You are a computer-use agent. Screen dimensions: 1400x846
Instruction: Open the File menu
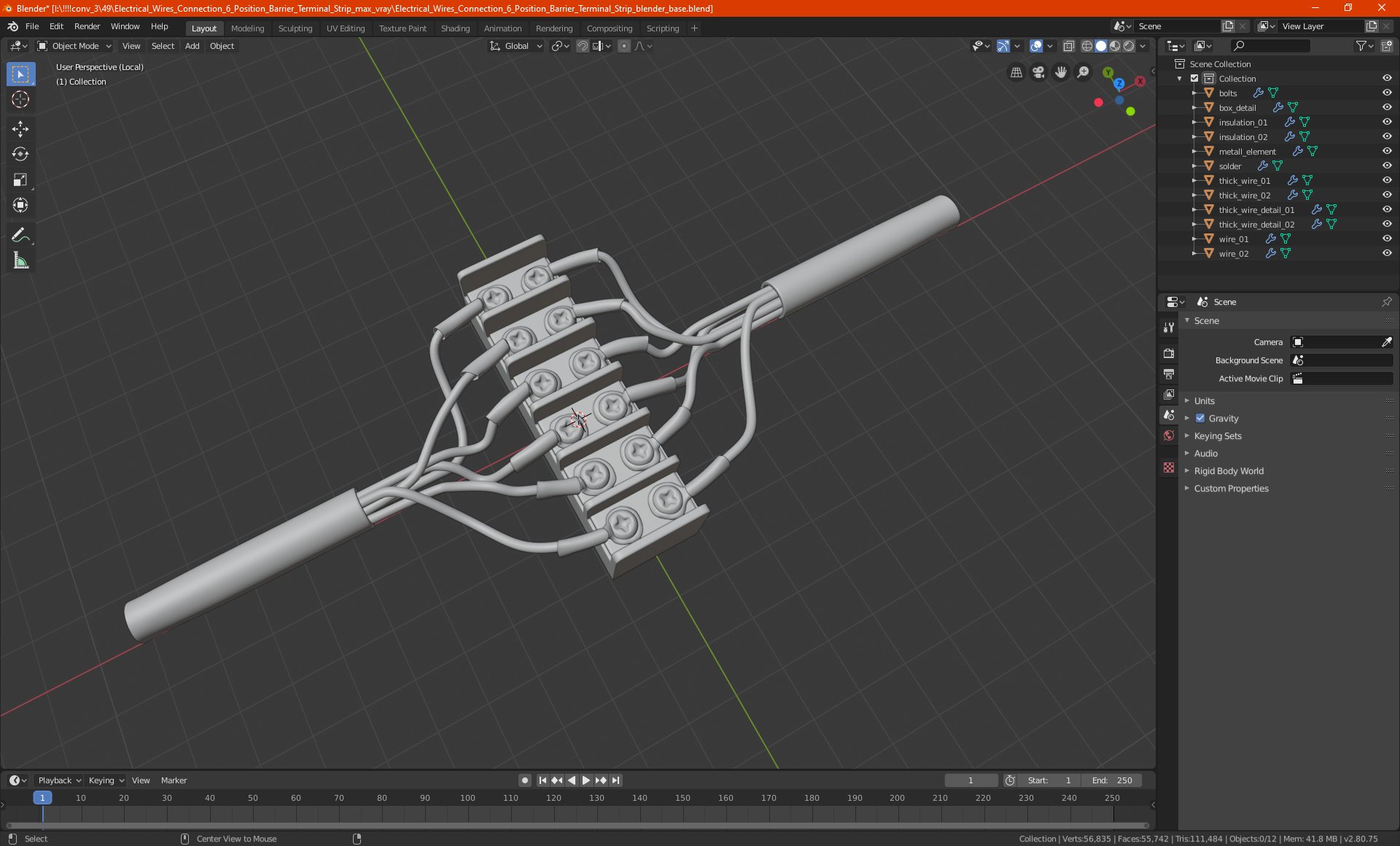click(x=32, y=26)
